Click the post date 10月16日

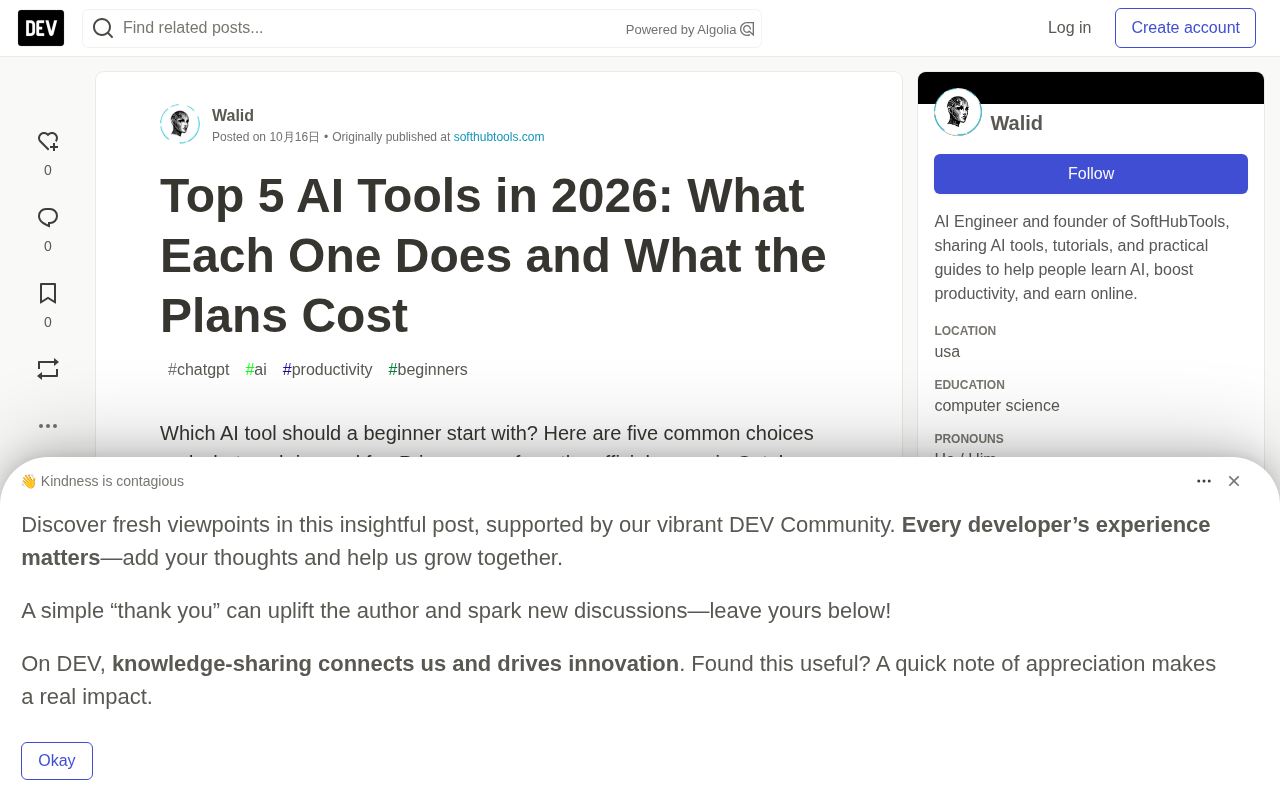tap(294, 137)
